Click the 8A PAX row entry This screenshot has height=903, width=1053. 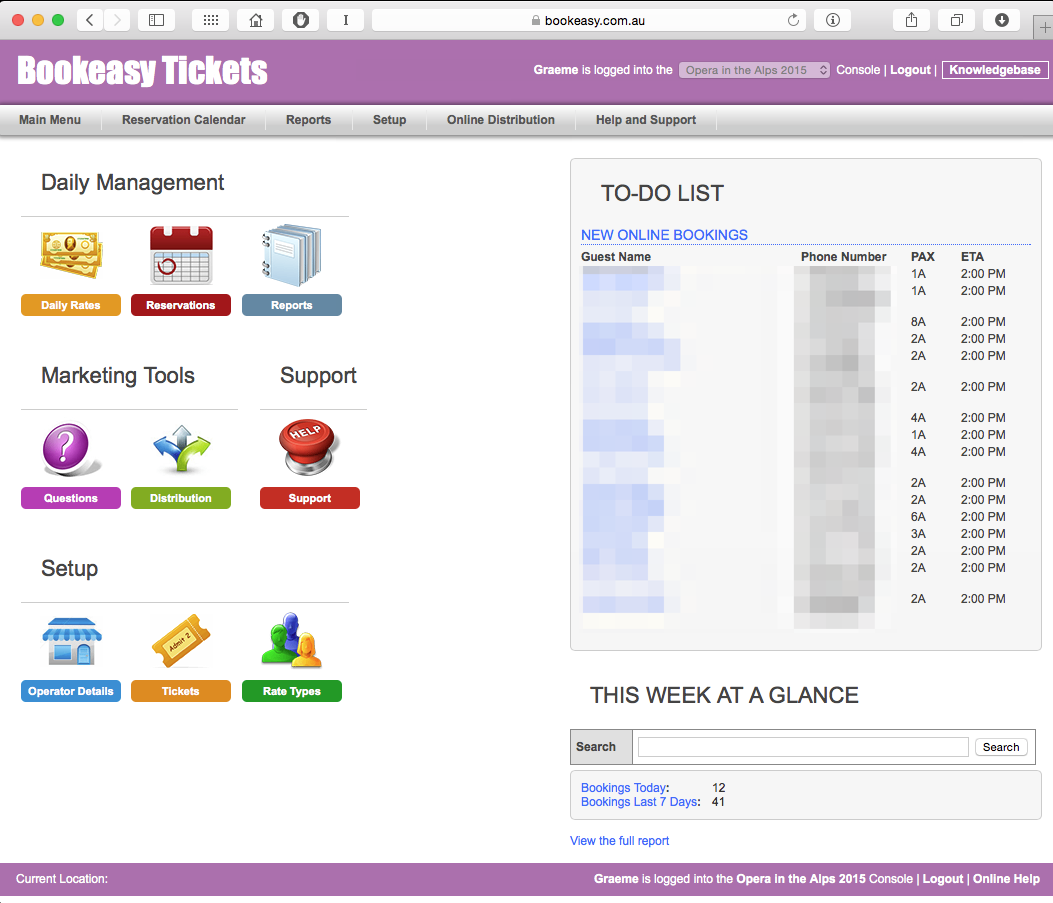click(918, 322)
